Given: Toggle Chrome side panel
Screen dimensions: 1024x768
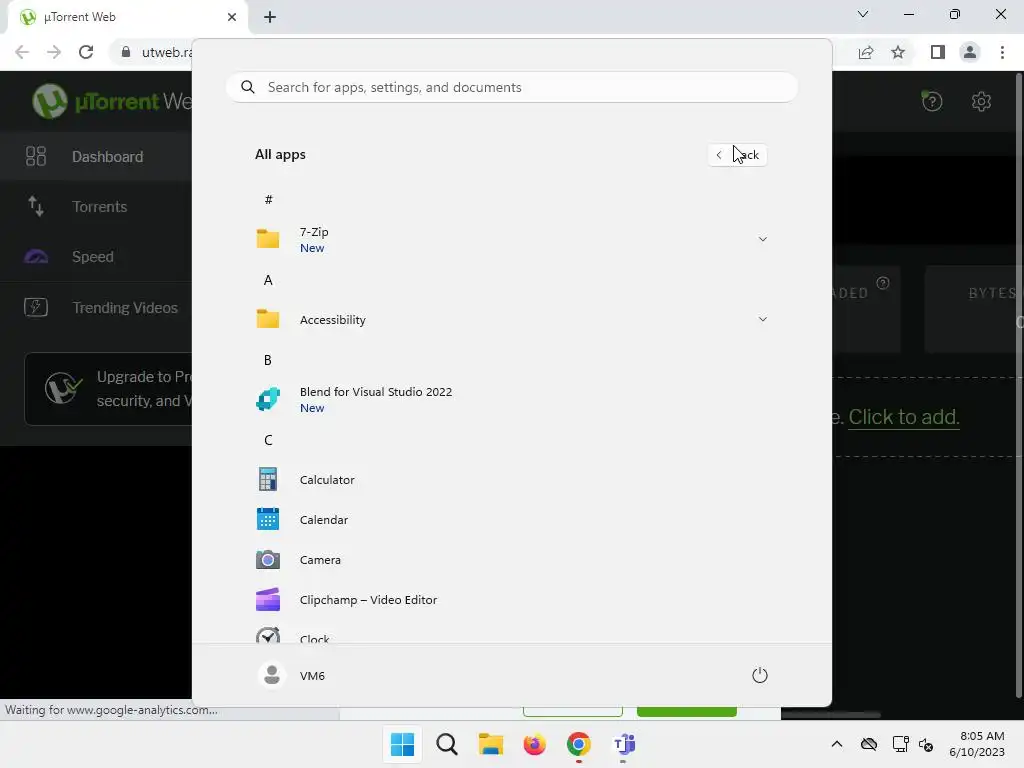Looking at the screenshot, I should 938,52.
